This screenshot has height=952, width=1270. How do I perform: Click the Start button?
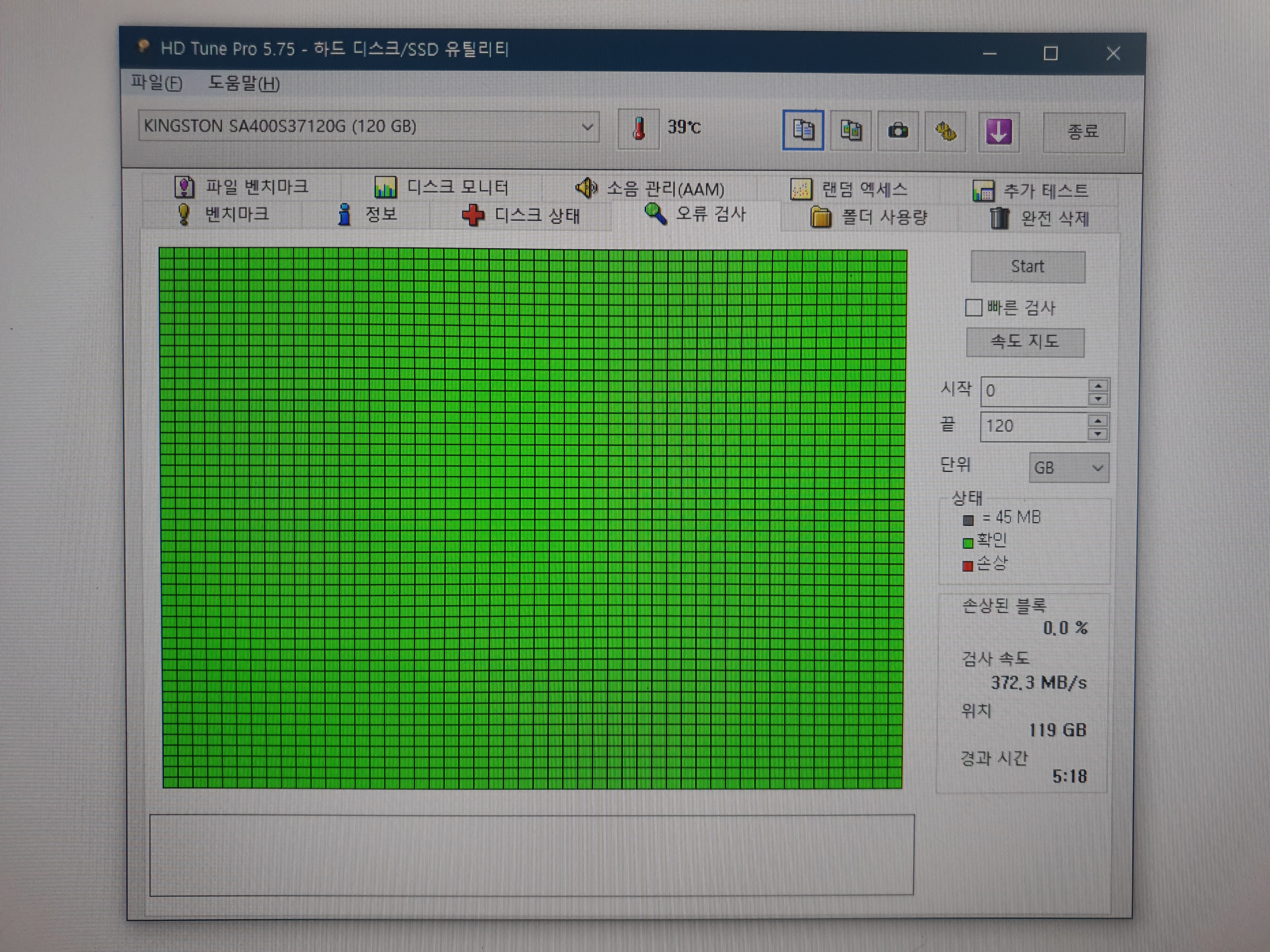click(1028, 267)
